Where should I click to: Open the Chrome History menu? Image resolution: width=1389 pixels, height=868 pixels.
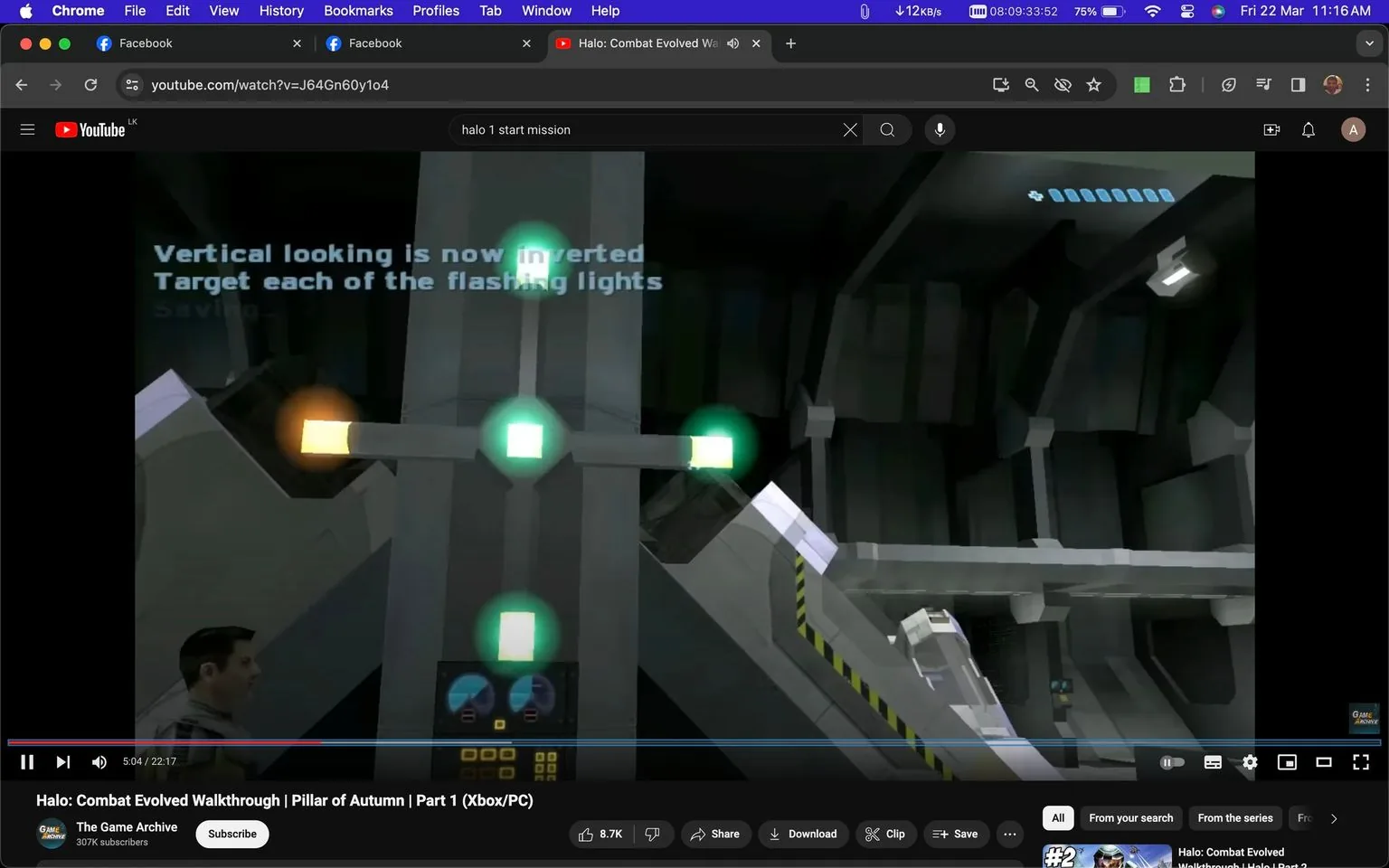[x=280, y=10]
